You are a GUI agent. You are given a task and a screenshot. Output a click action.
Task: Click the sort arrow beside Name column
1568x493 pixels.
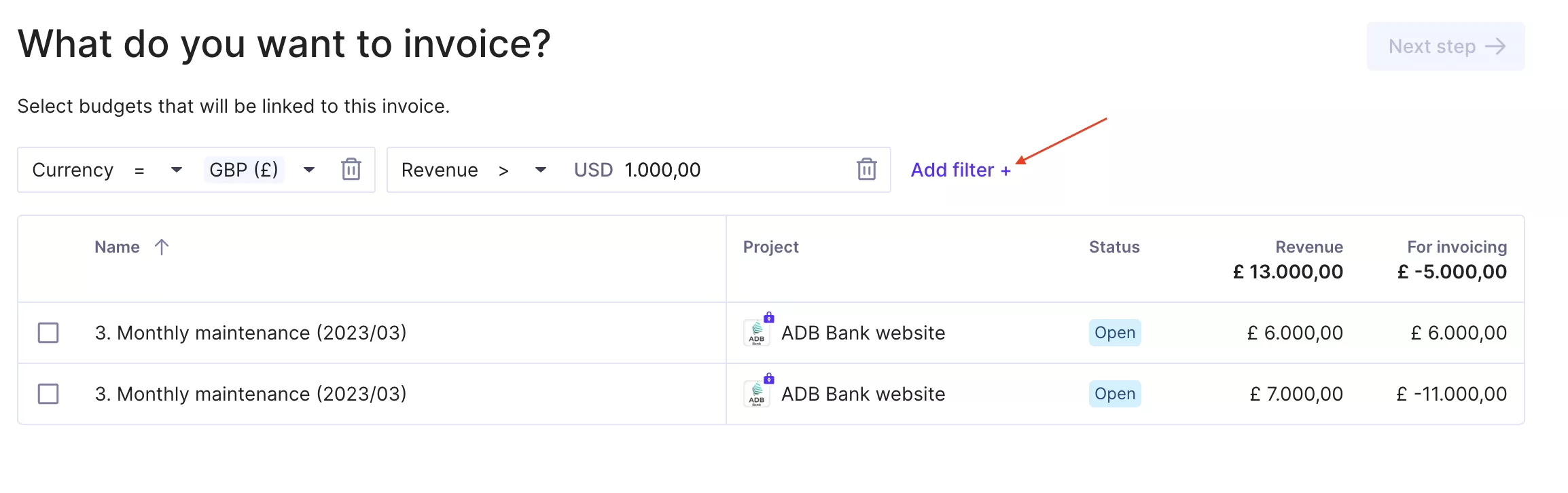click(161, 246)
